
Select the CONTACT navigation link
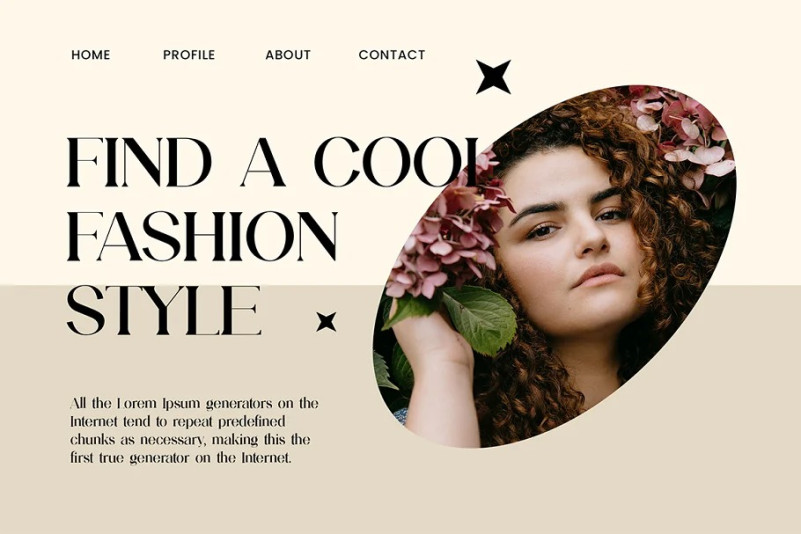[x=392, y=55]
